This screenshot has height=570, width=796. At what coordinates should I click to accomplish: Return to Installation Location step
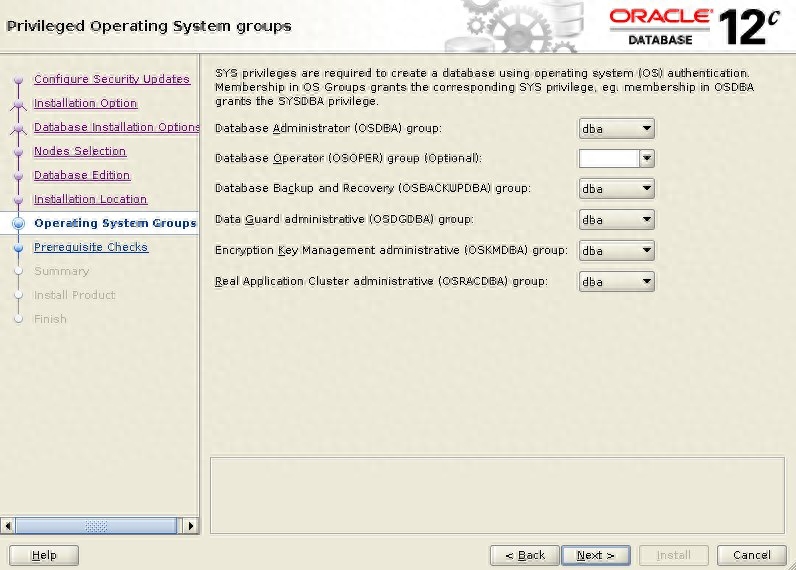pyautogui.click(x=90, y=199)
